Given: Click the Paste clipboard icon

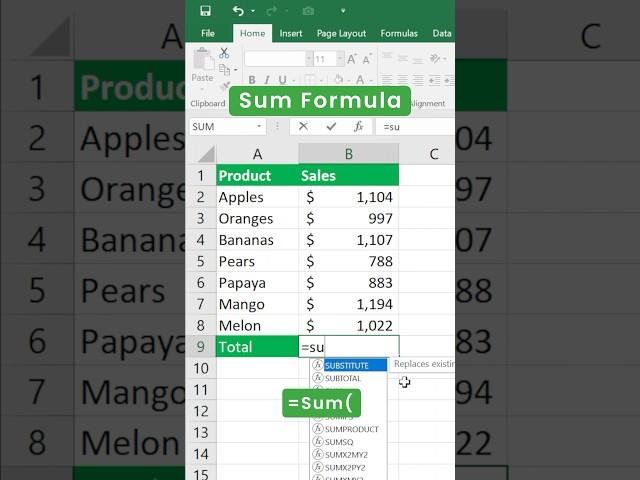Looking at the screenshot, I should [x=202, y=63].
